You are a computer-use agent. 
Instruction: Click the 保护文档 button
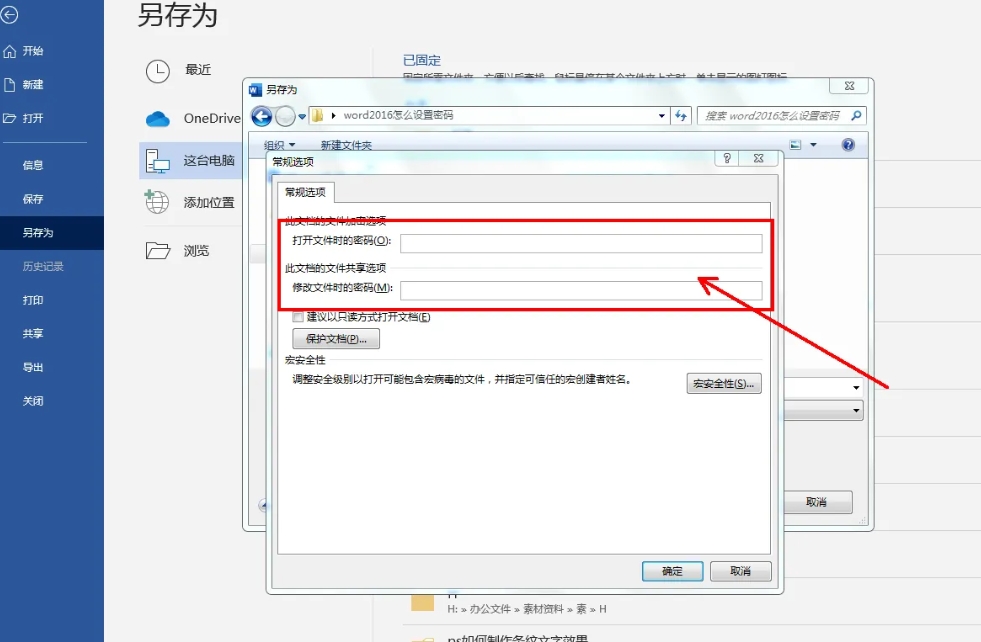336,339
